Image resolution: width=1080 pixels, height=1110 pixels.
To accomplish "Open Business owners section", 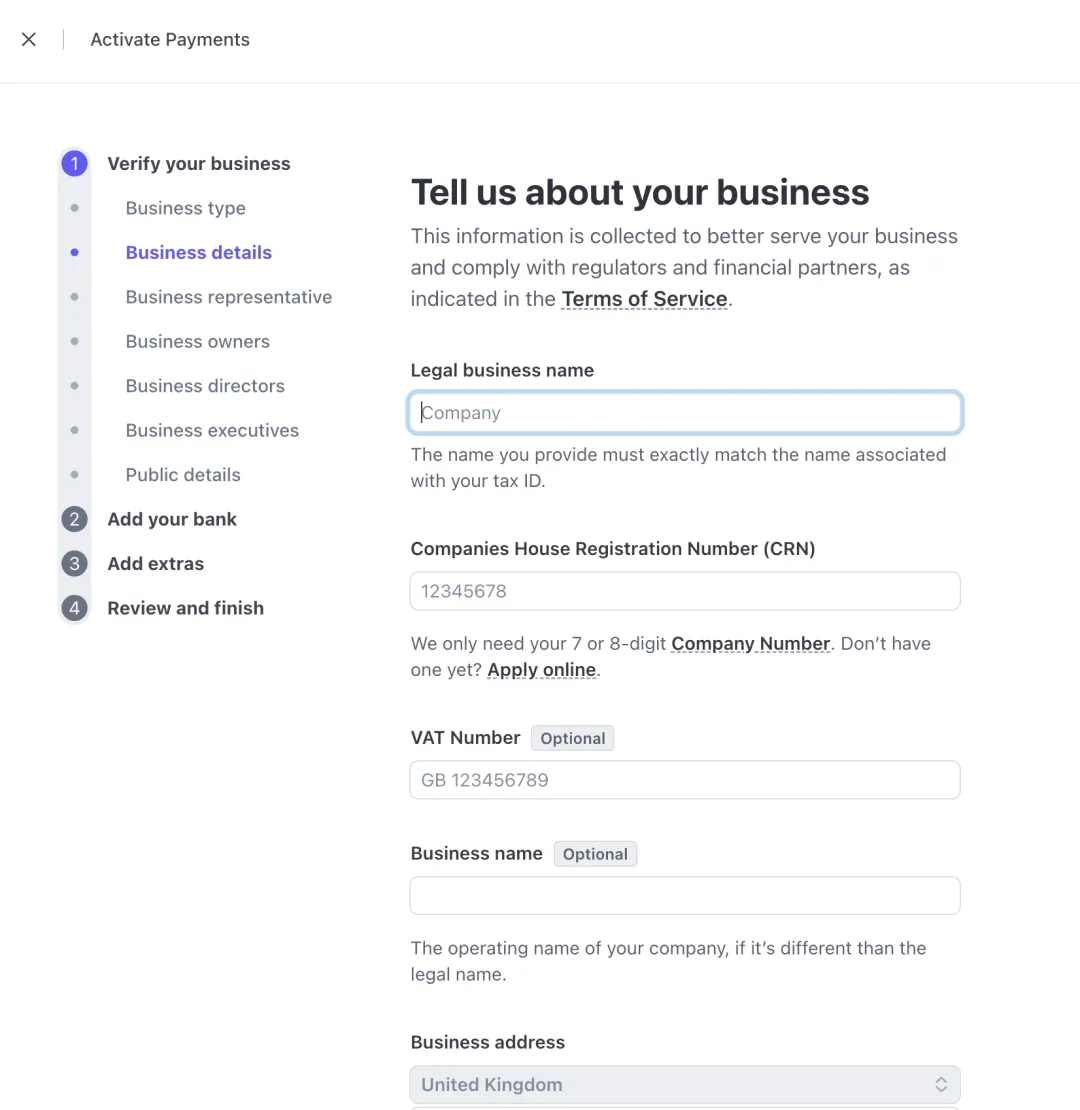I will (x=197, y=341).
